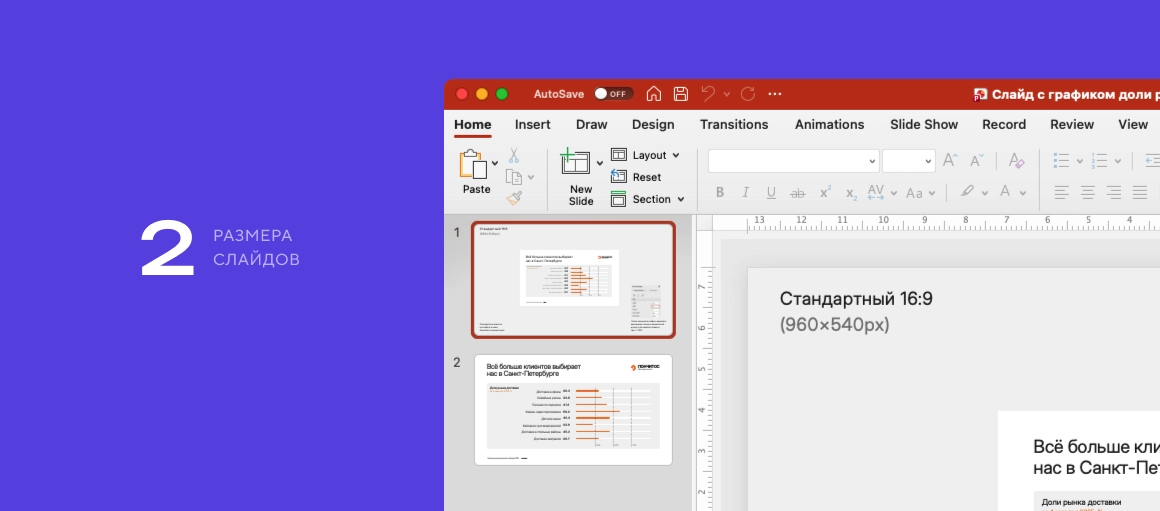Image resolution: width=1160 pixels, height=511 pixels.
Task: Click the Justify text icon
Action: tap(1139, 192)
